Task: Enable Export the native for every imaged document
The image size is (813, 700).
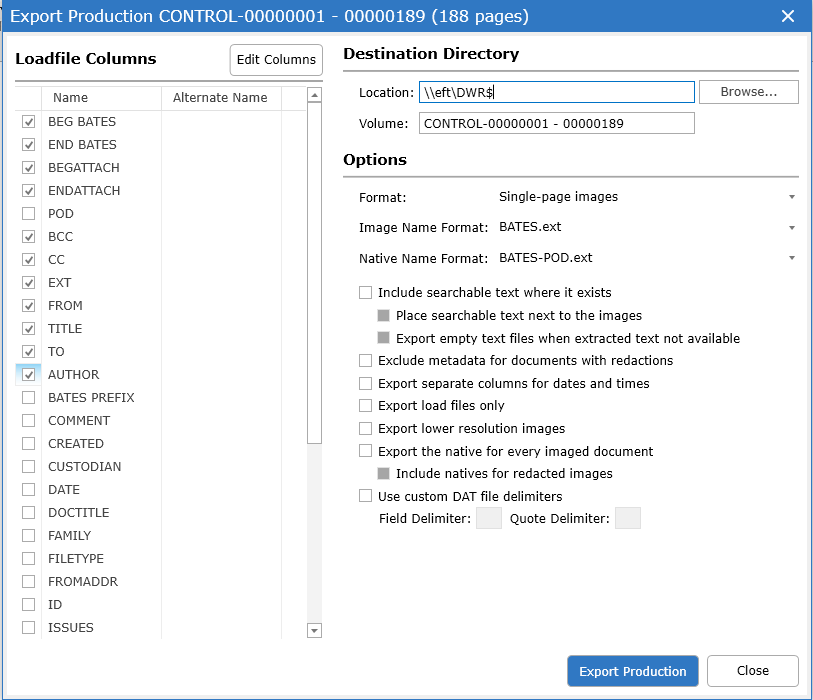Action: [x=366, y=451]
